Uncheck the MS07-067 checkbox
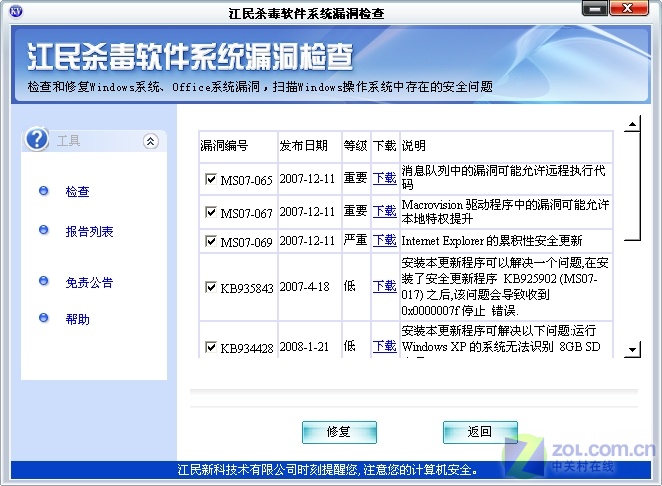 pyautogui.click(x=211, y=212)
